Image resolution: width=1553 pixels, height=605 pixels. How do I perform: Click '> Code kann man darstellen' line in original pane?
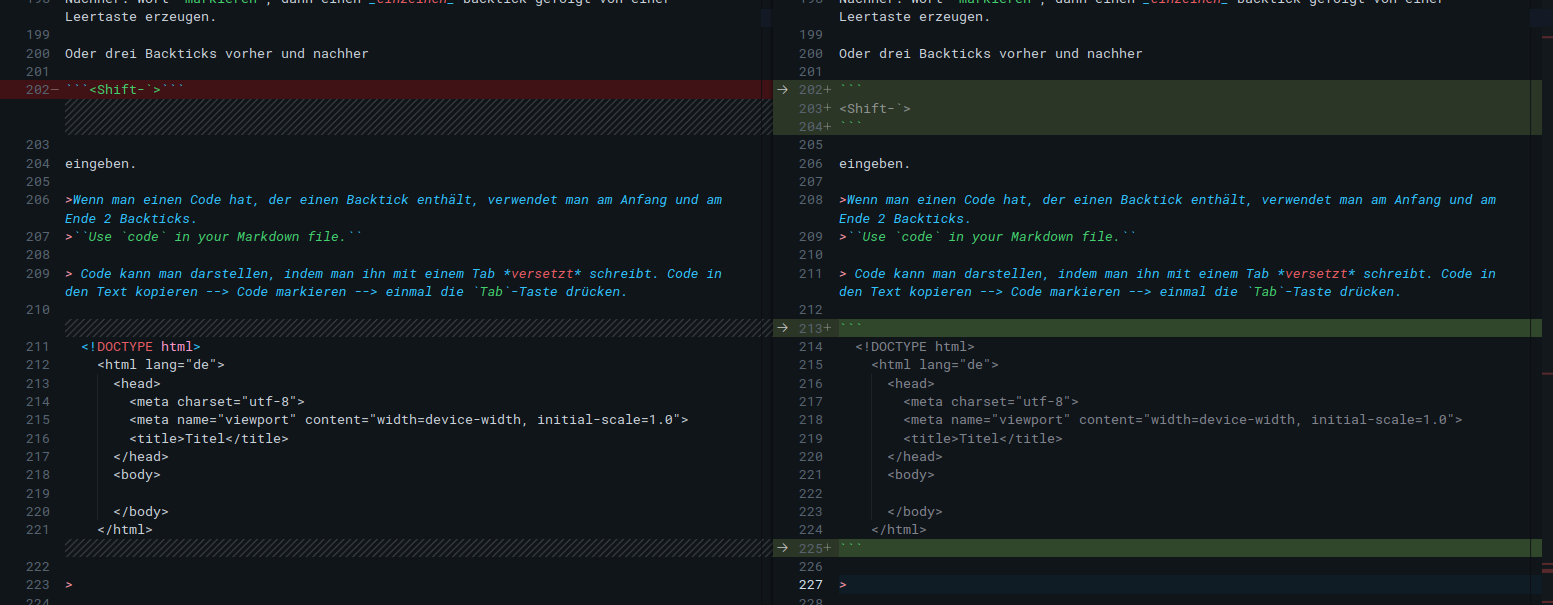click(393, 282)
